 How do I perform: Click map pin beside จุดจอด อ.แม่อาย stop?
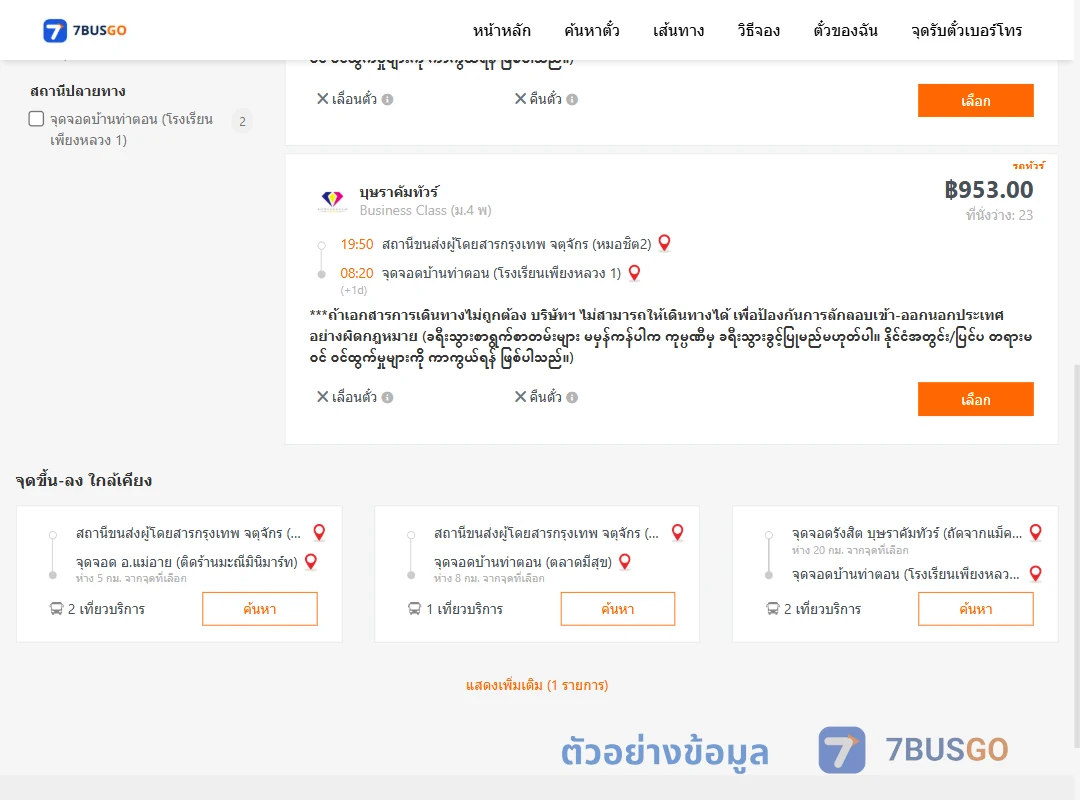coord(311,562)
